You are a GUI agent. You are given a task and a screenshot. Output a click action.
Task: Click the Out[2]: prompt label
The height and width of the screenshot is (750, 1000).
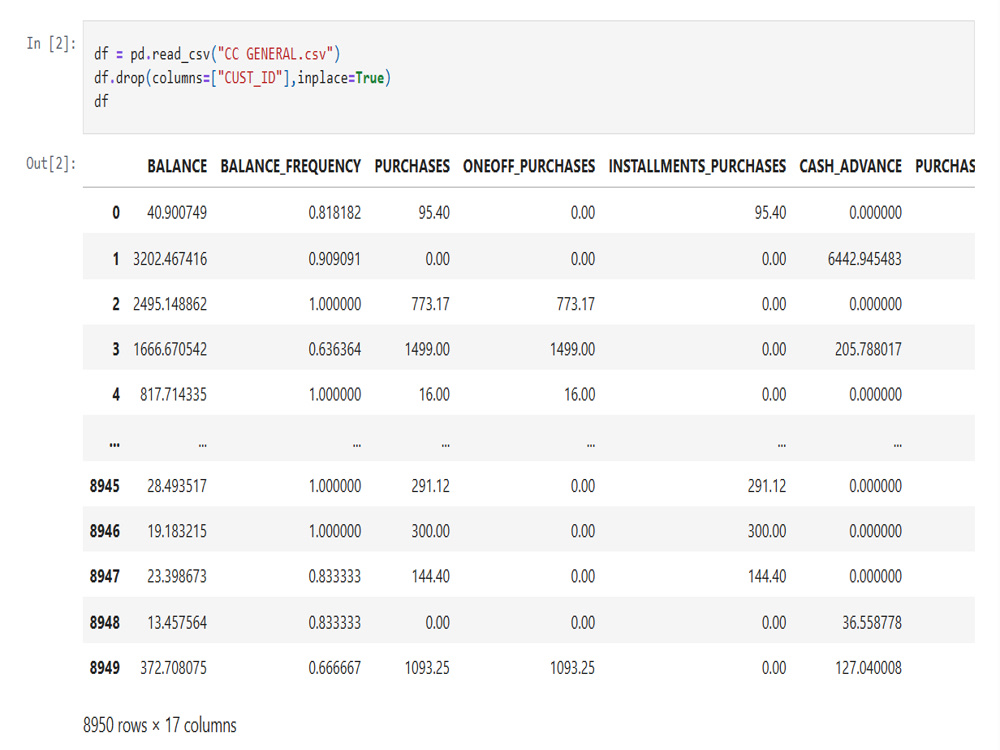tap(51, 163)
